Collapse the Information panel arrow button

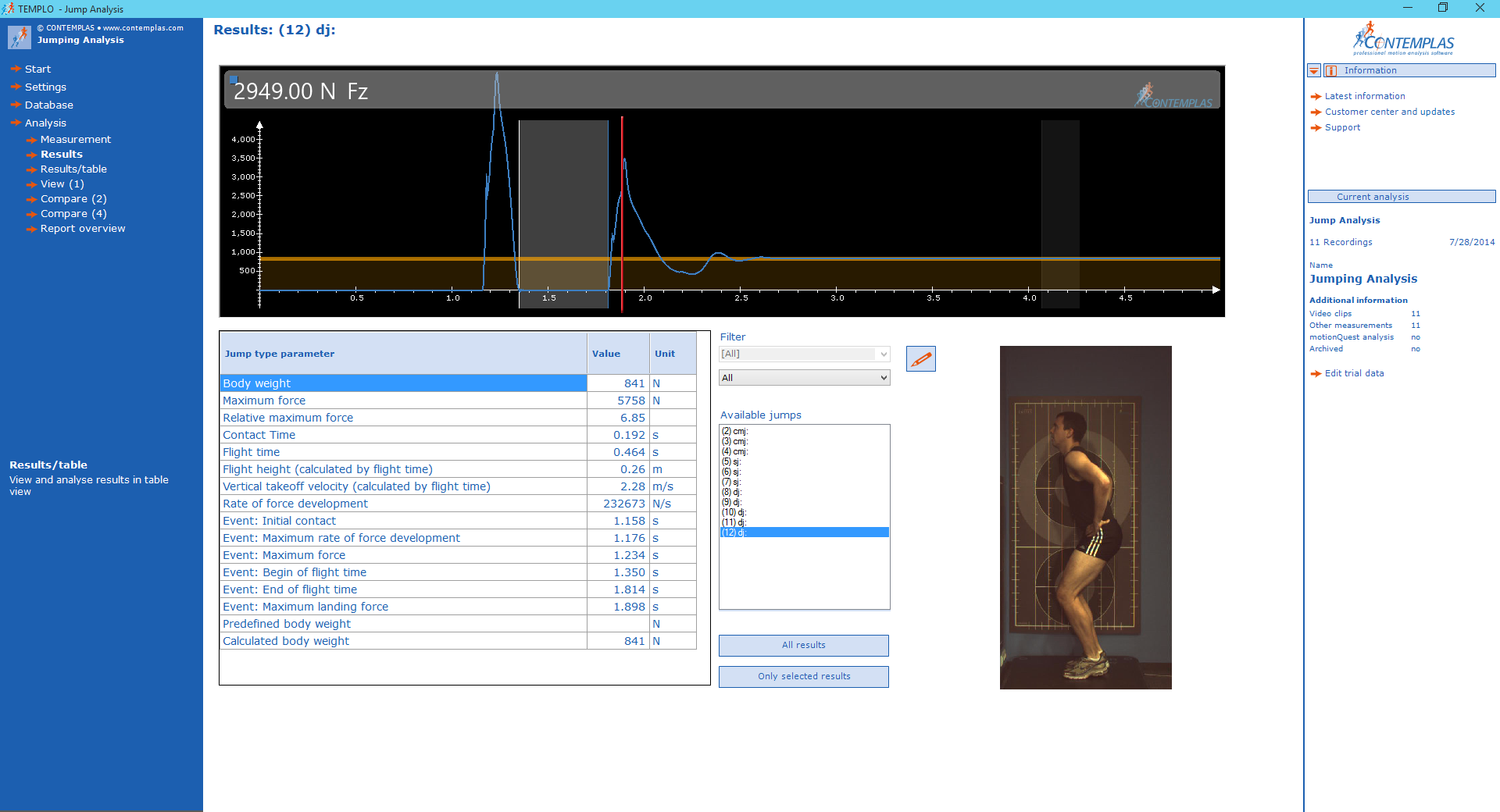coord(1314,71)
